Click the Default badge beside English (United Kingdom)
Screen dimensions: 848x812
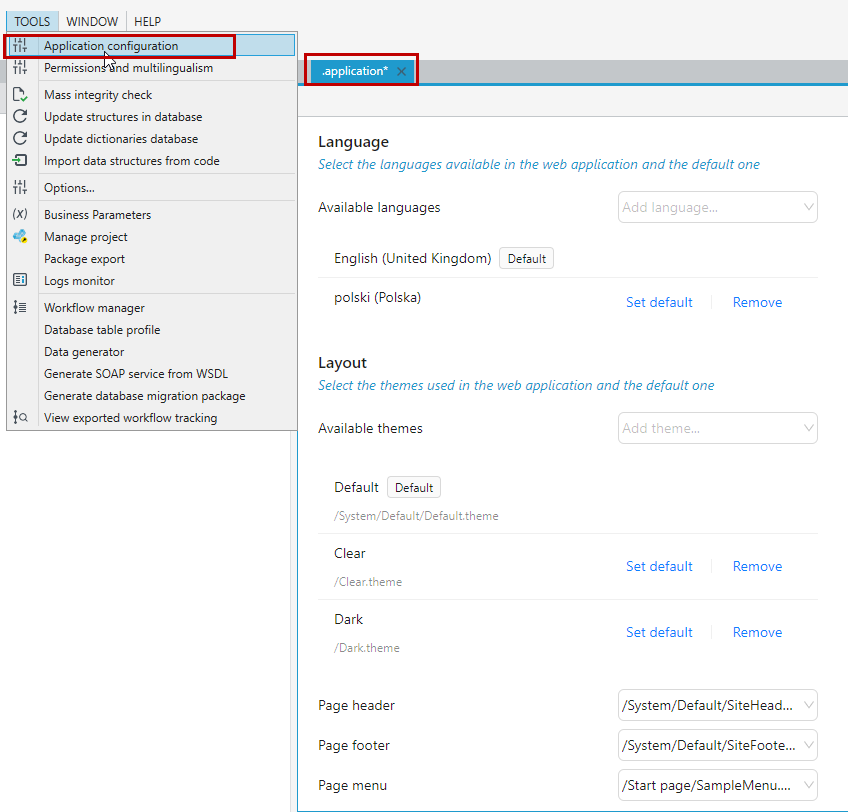[526, 259]
